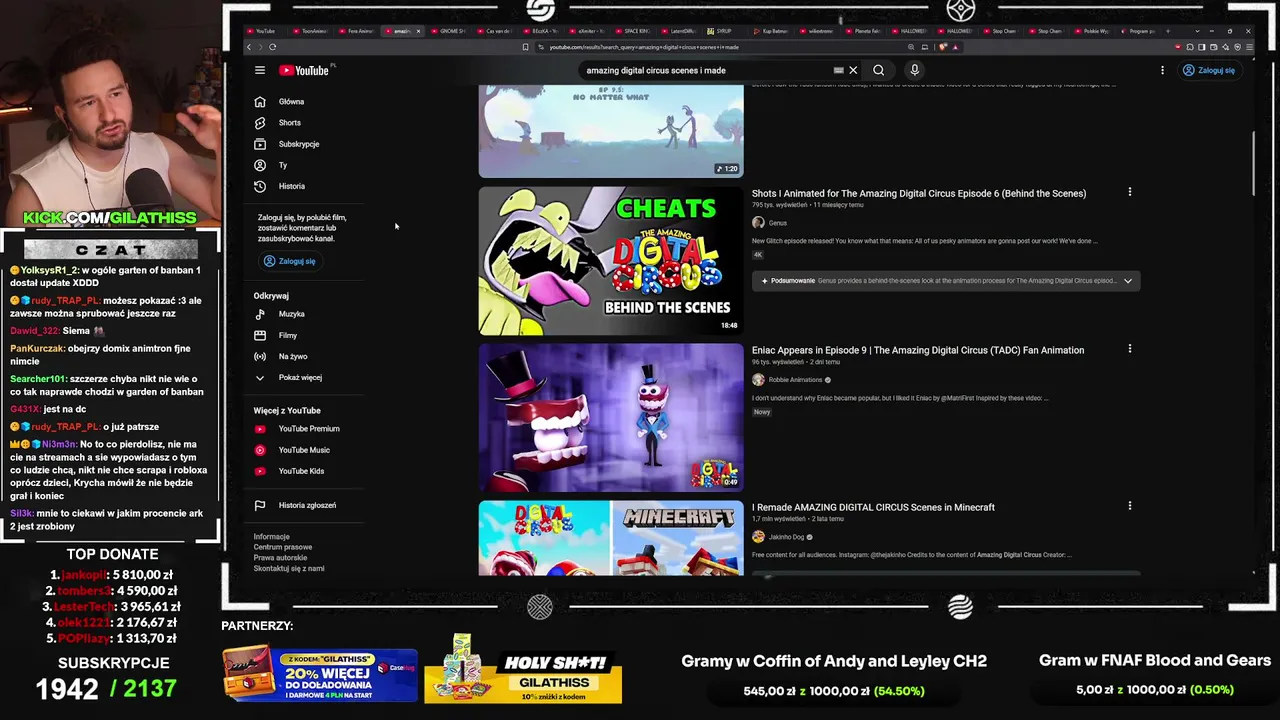
Task: Open Historia in the sidebar
Action: click(x=292, y=186)
